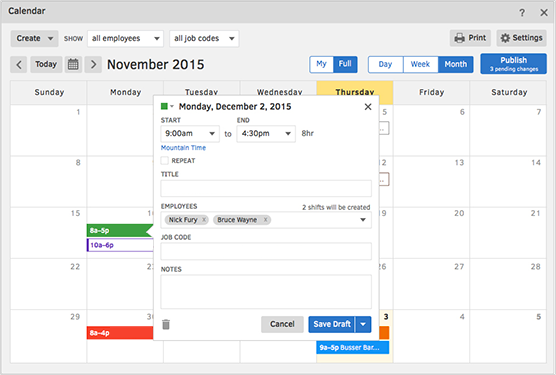This screenshot has width=556, height=375.
Task: Go to next month with right arrow
Action: [x=93, y=65]
